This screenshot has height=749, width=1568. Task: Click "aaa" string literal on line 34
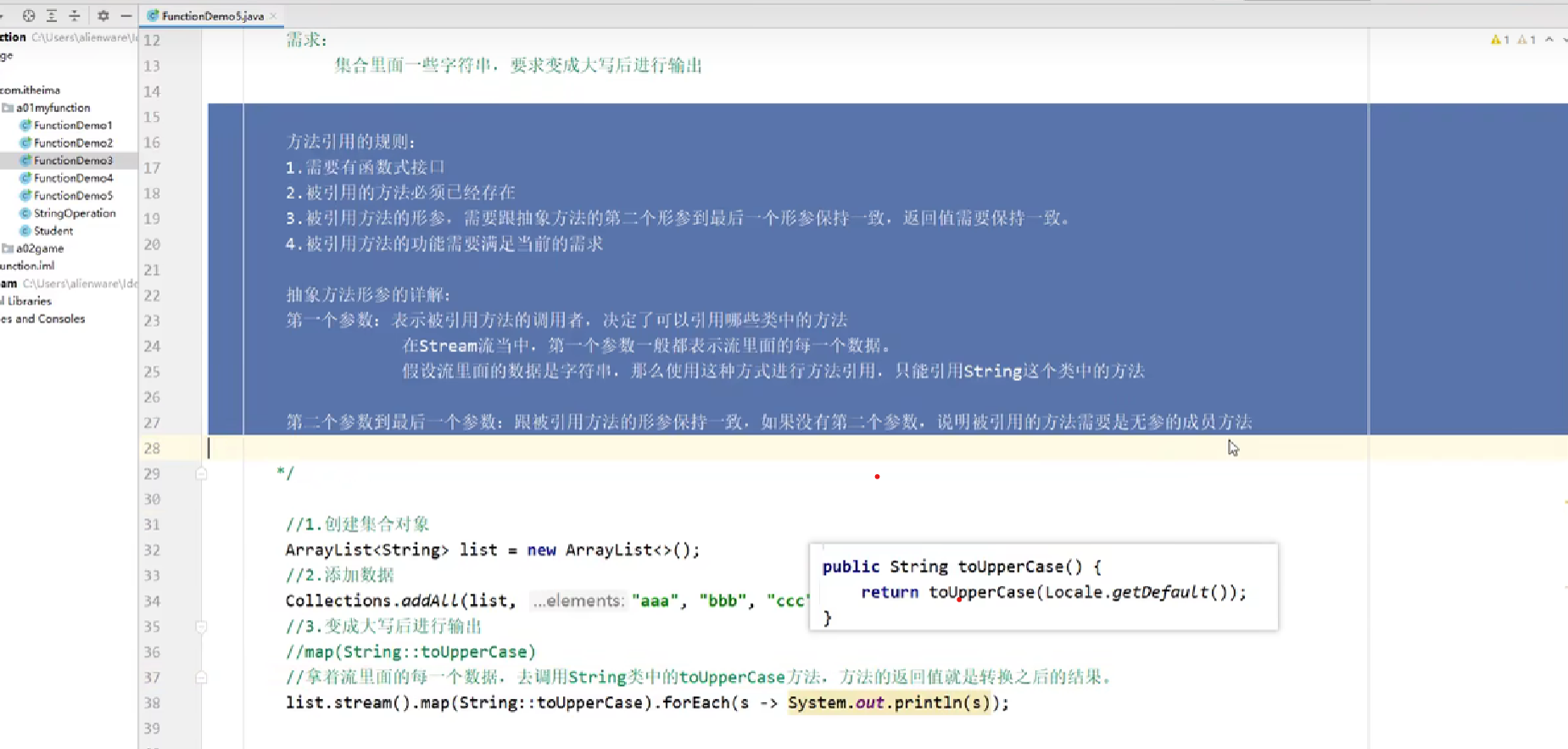click(x=655, y=601)
